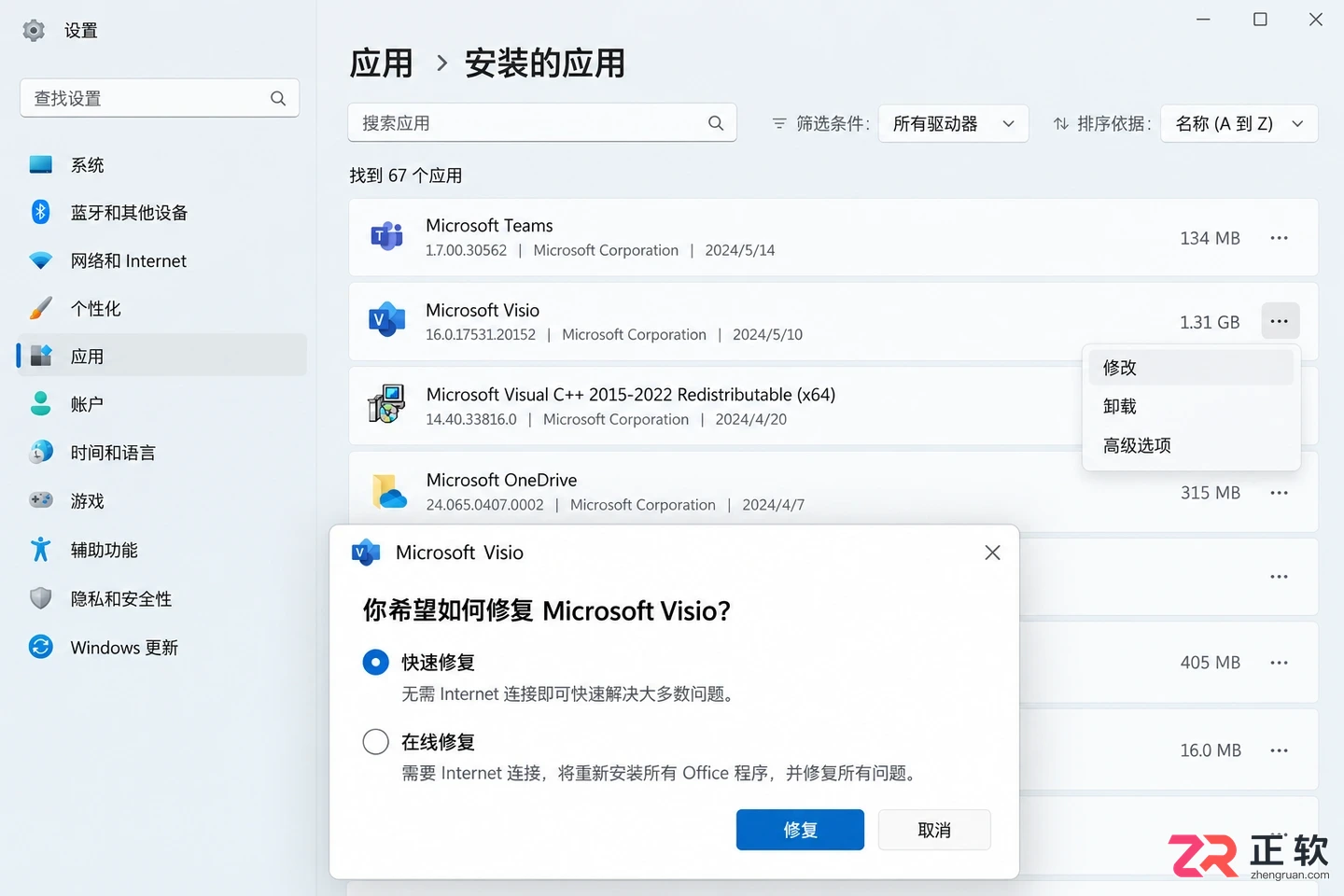Open 辅助功能 settings
1344x896 pixels.
[161, 550]
